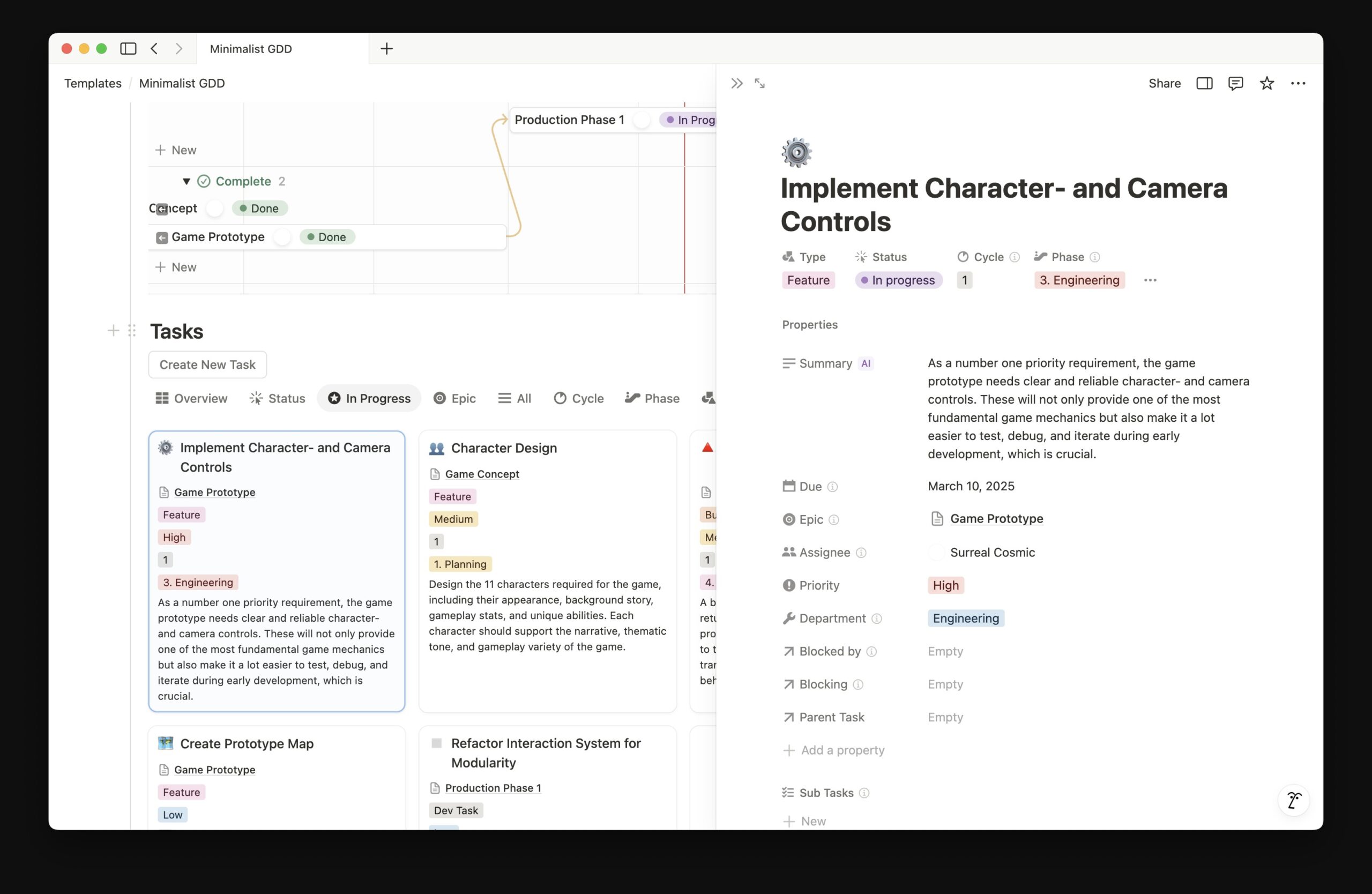
Task: Go forward with the right chevron
Action: pos(178,48)
